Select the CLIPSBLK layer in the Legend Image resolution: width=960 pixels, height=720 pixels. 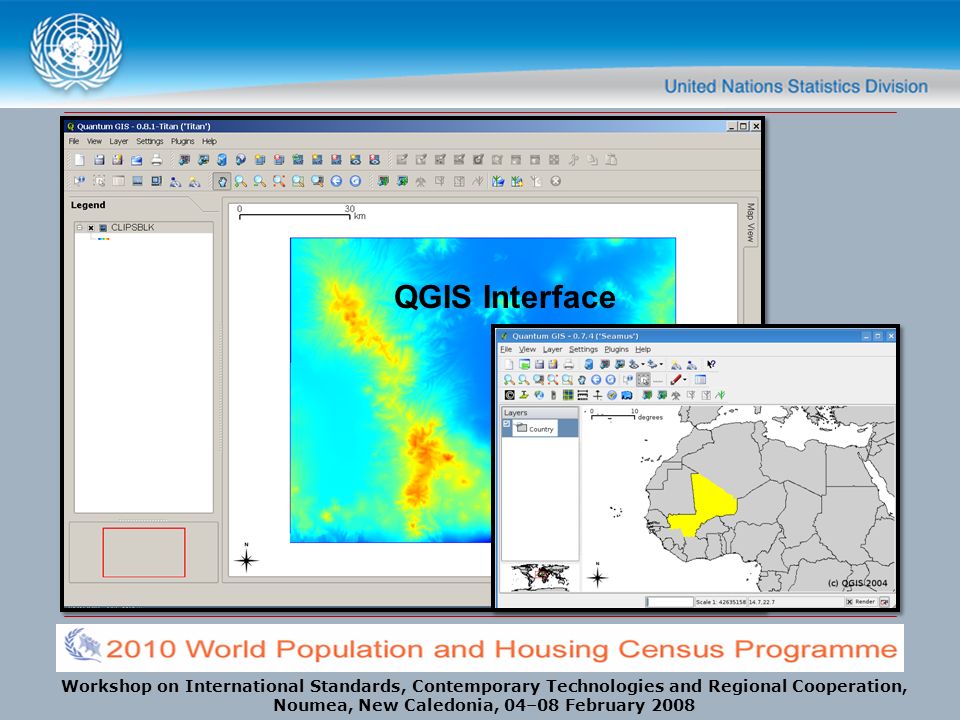132,227
